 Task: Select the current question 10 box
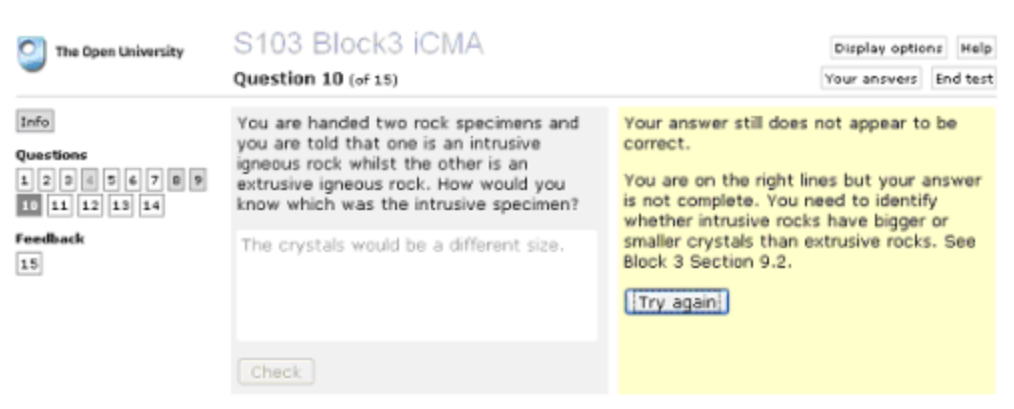(29, 205)
